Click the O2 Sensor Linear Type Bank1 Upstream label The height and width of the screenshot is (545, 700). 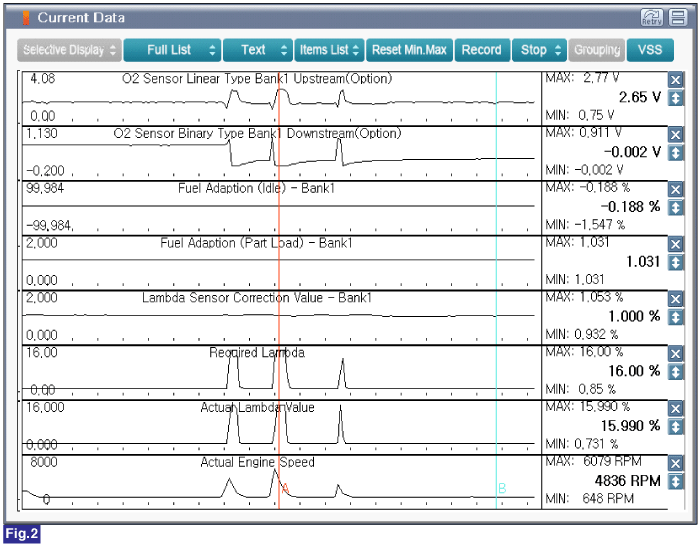tap(257, 79)
